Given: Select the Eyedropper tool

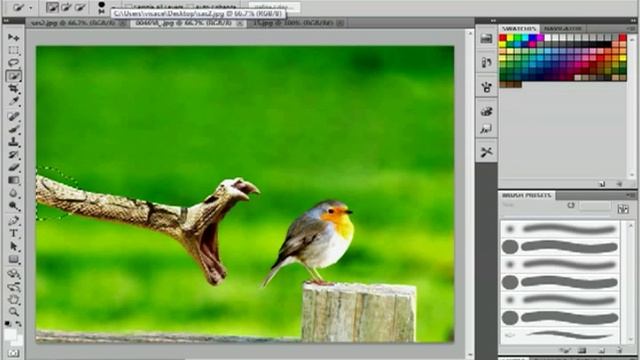Looking at the screenshot, I should [x=13, y=101].
